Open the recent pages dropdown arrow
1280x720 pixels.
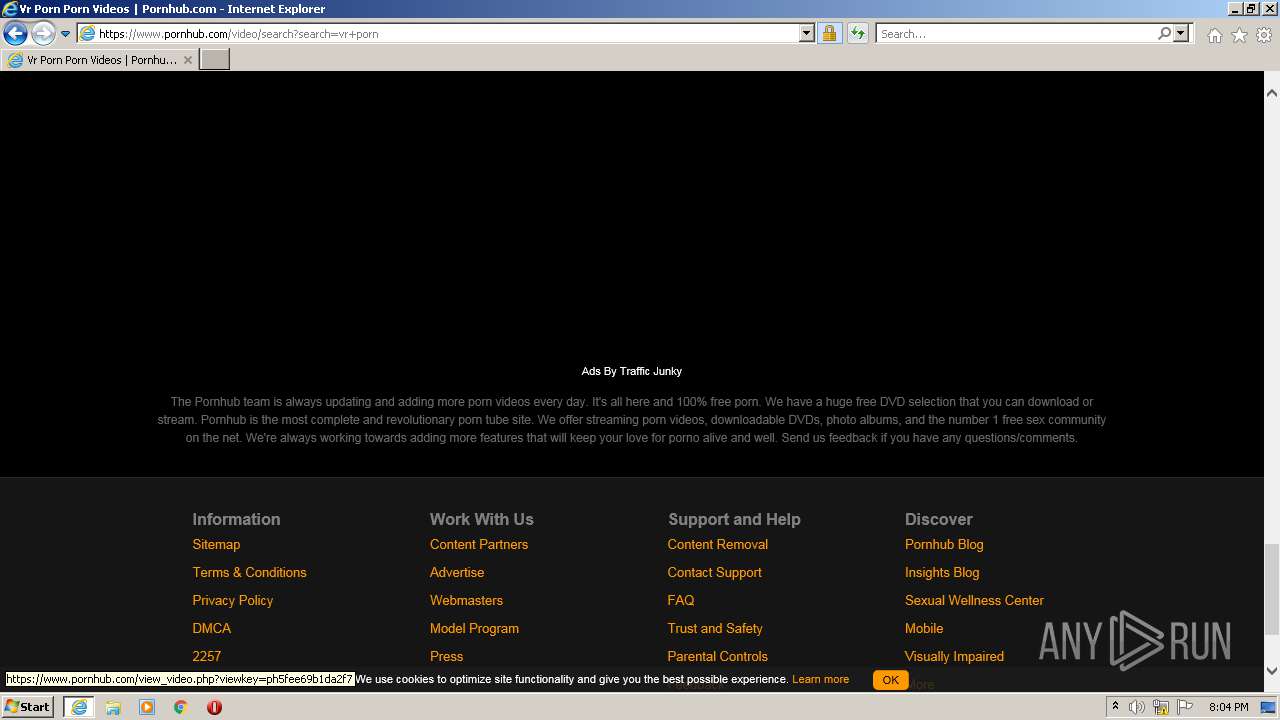click(x=65, y=34)
